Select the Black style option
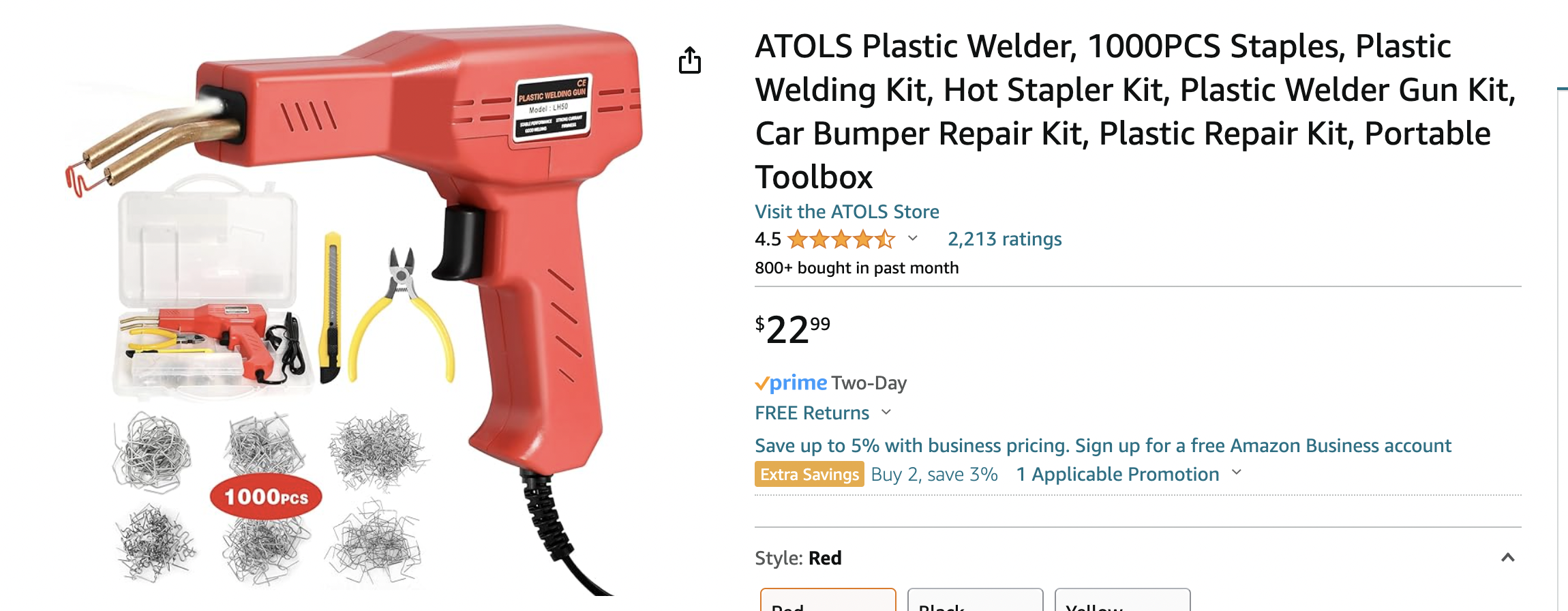 (975, 599)
